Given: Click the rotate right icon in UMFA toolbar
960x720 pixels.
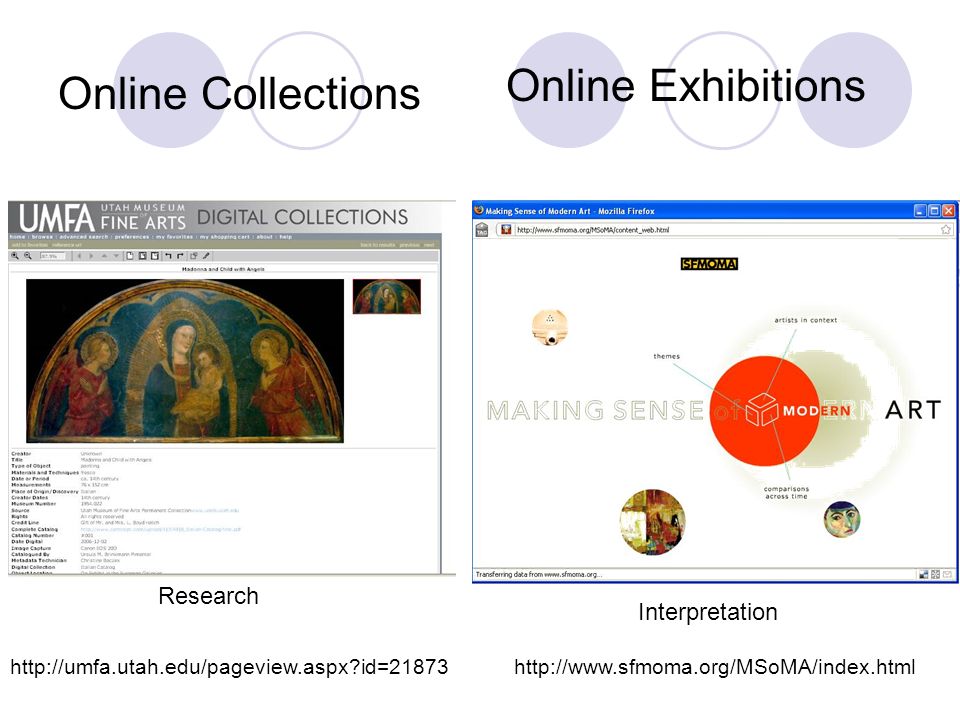Looking at the screenshot, I should click(x=180, y=256).
